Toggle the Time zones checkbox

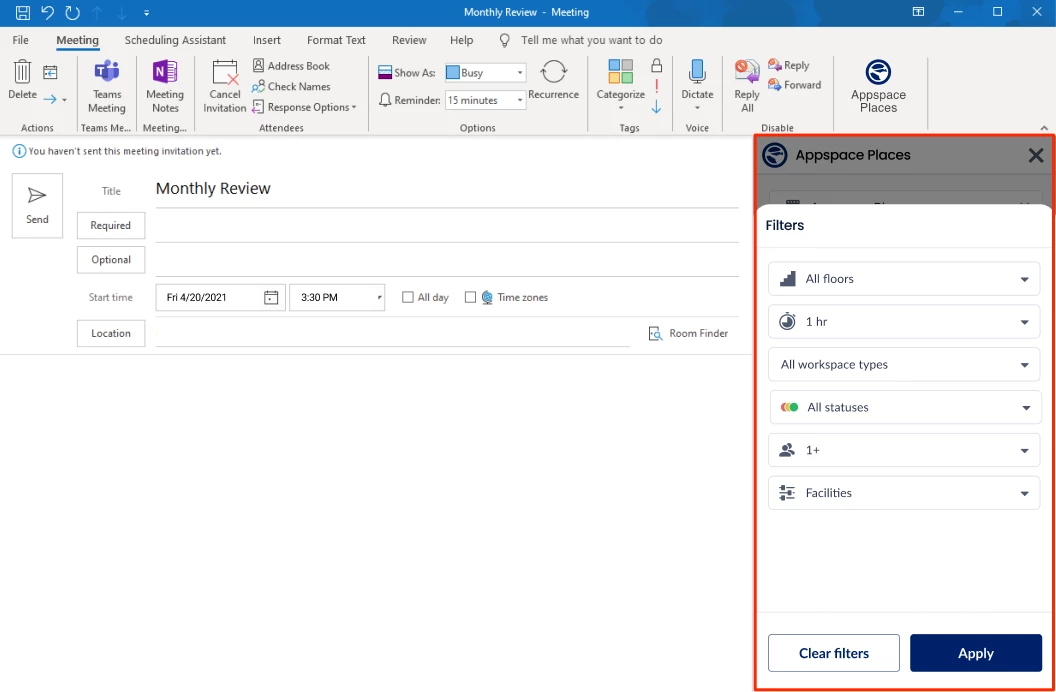pos(471,297)
